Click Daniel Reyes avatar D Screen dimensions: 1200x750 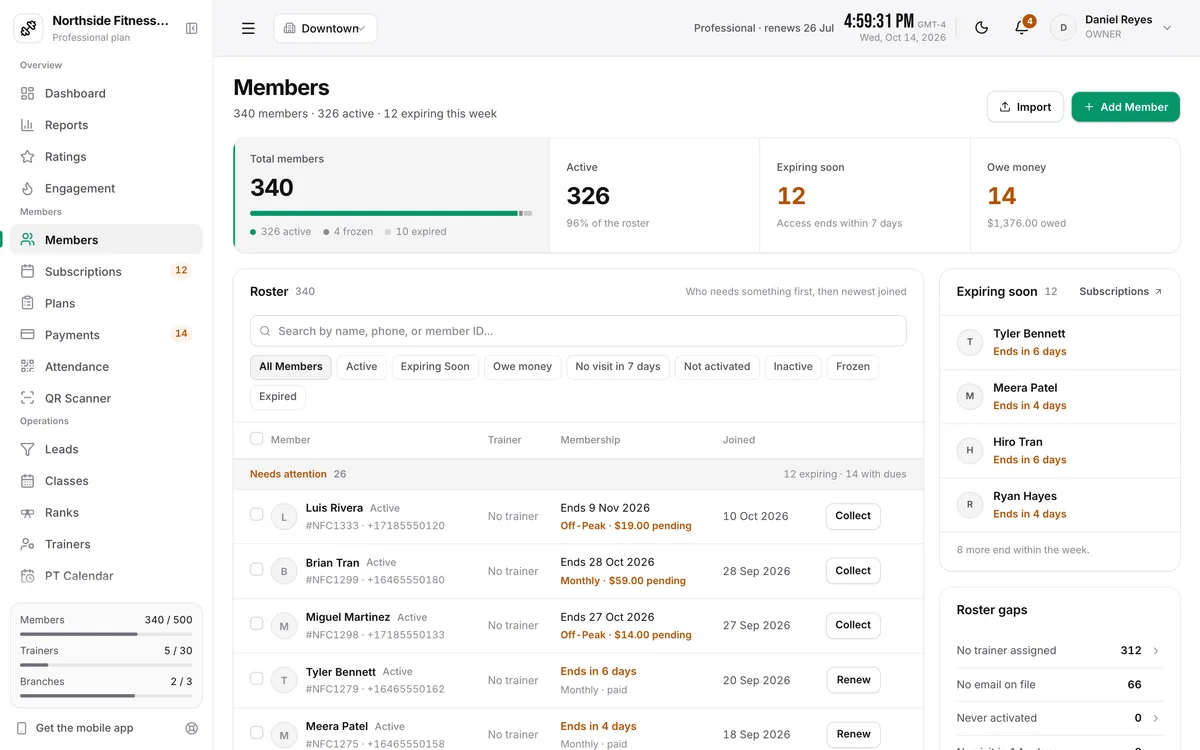[1063, 28]
